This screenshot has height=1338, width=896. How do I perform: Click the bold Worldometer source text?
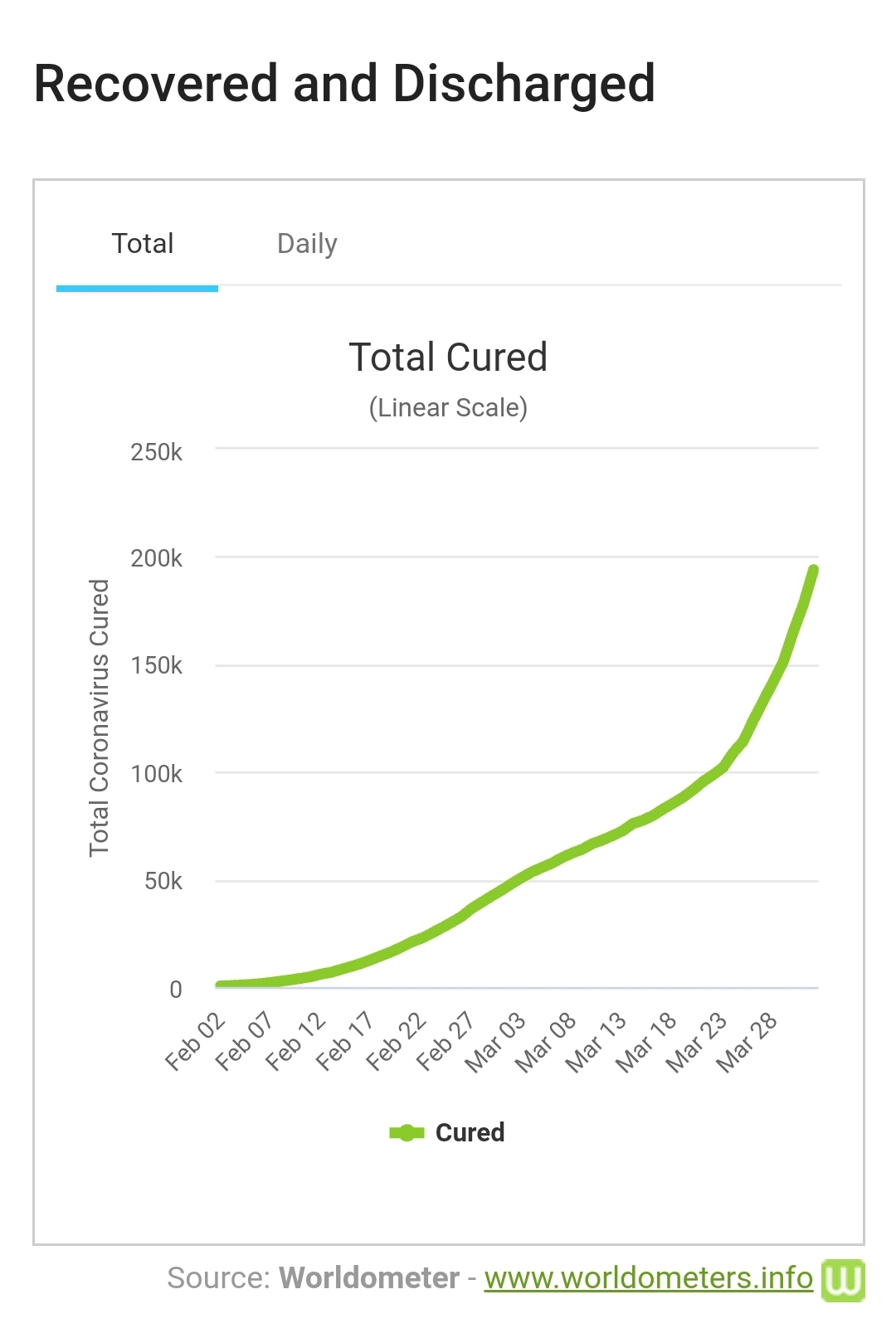[368, 1278]
